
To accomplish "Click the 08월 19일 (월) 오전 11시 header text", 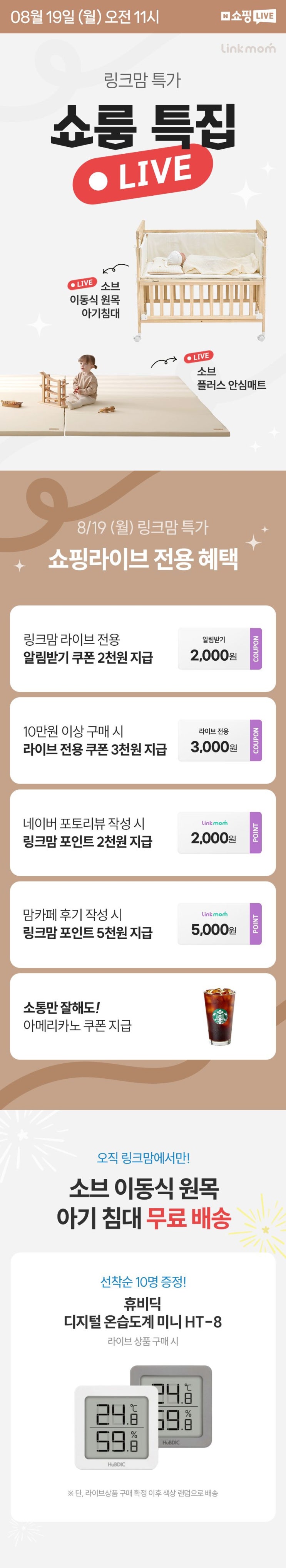I will [x=85, y=17].
